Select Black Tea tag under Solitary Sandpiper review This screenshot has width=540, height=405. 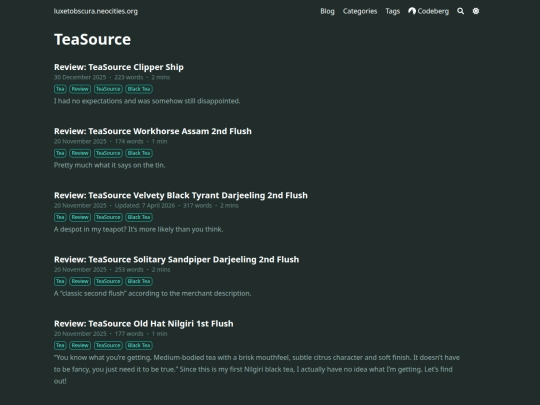139,281
